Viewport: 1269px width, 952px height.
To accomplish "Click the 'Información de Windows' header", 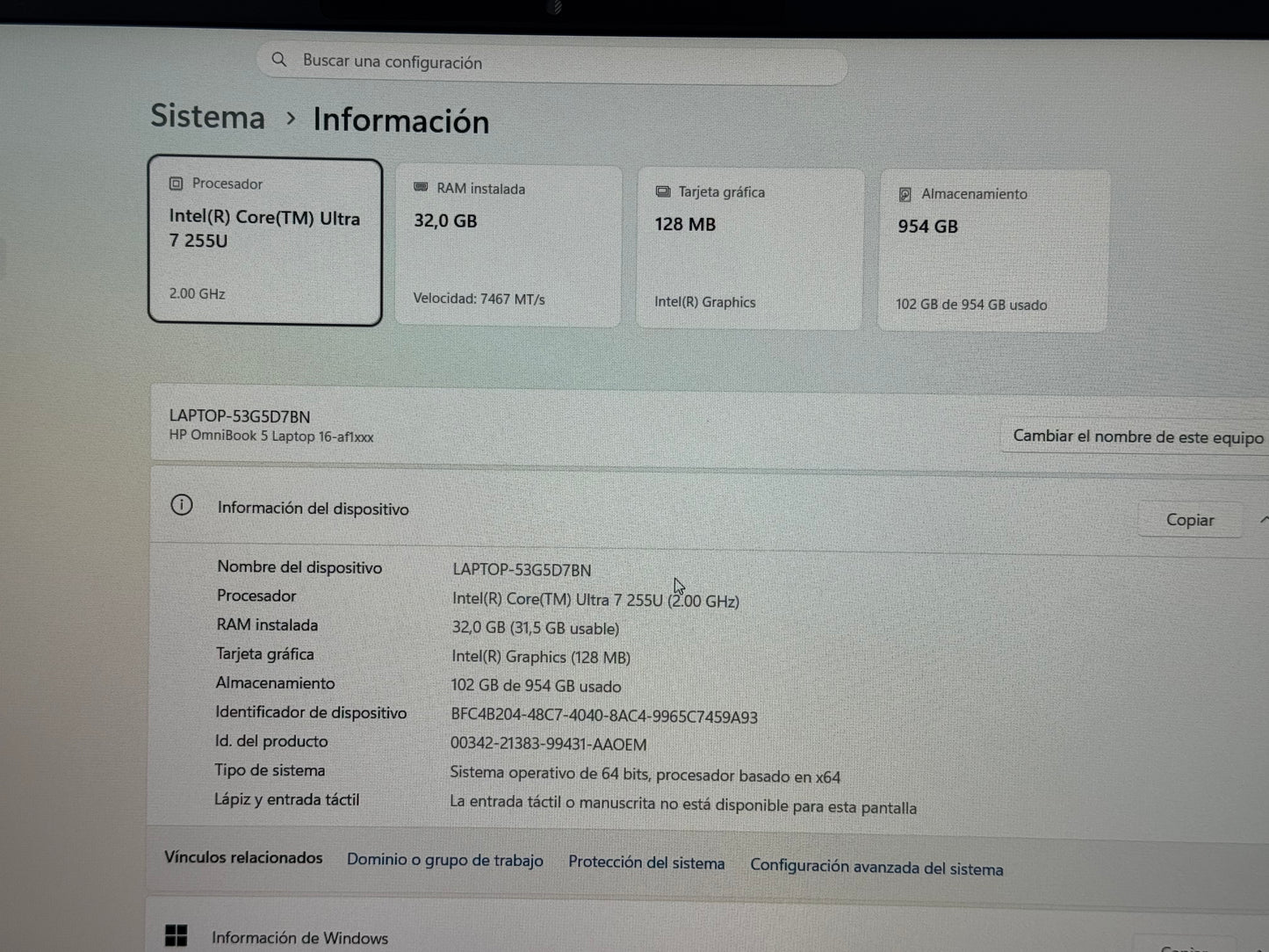I will (299, 938).
